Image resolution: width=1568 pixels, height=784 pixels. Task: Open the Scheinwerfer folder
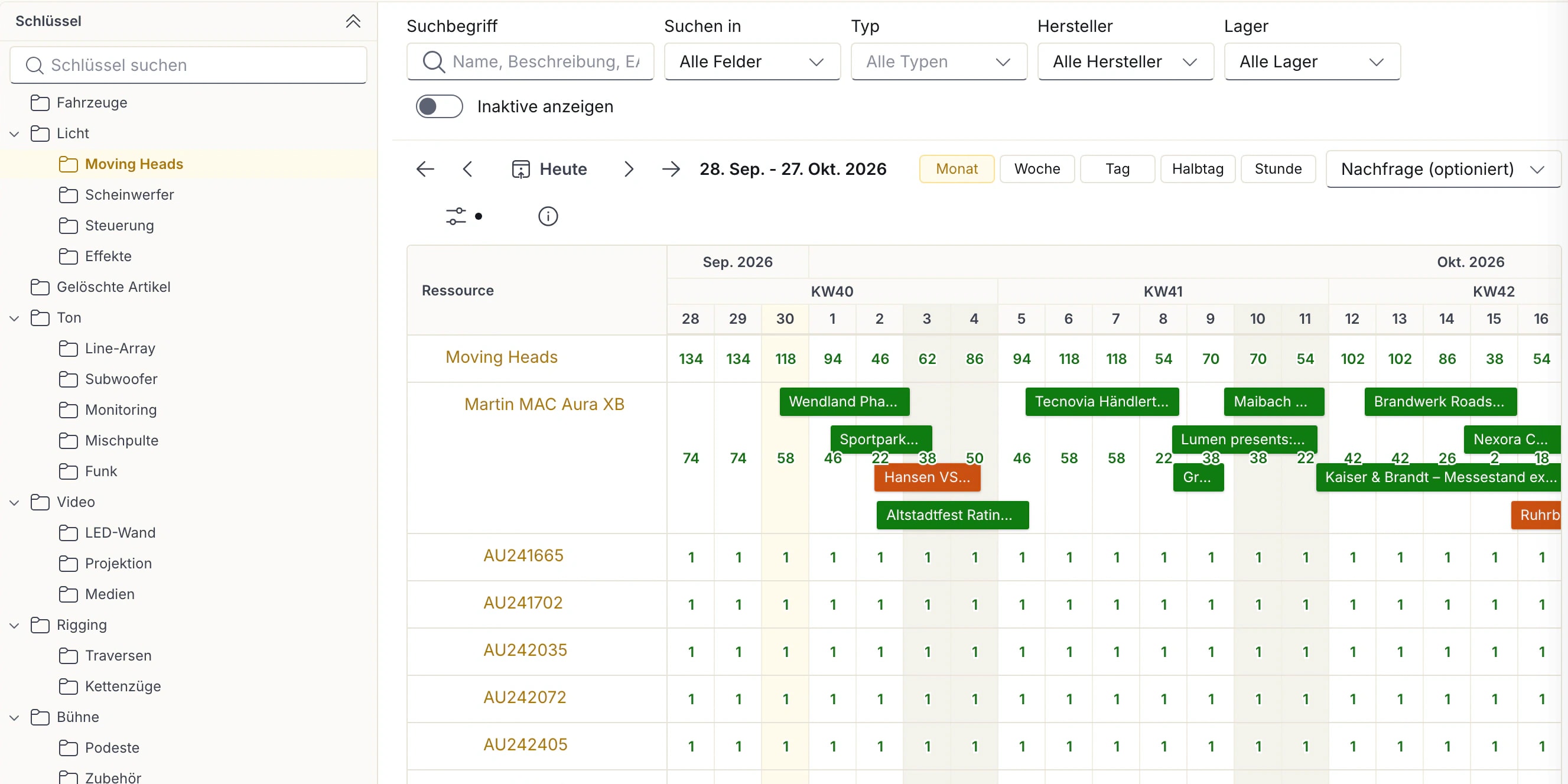[x=116, y=195]
